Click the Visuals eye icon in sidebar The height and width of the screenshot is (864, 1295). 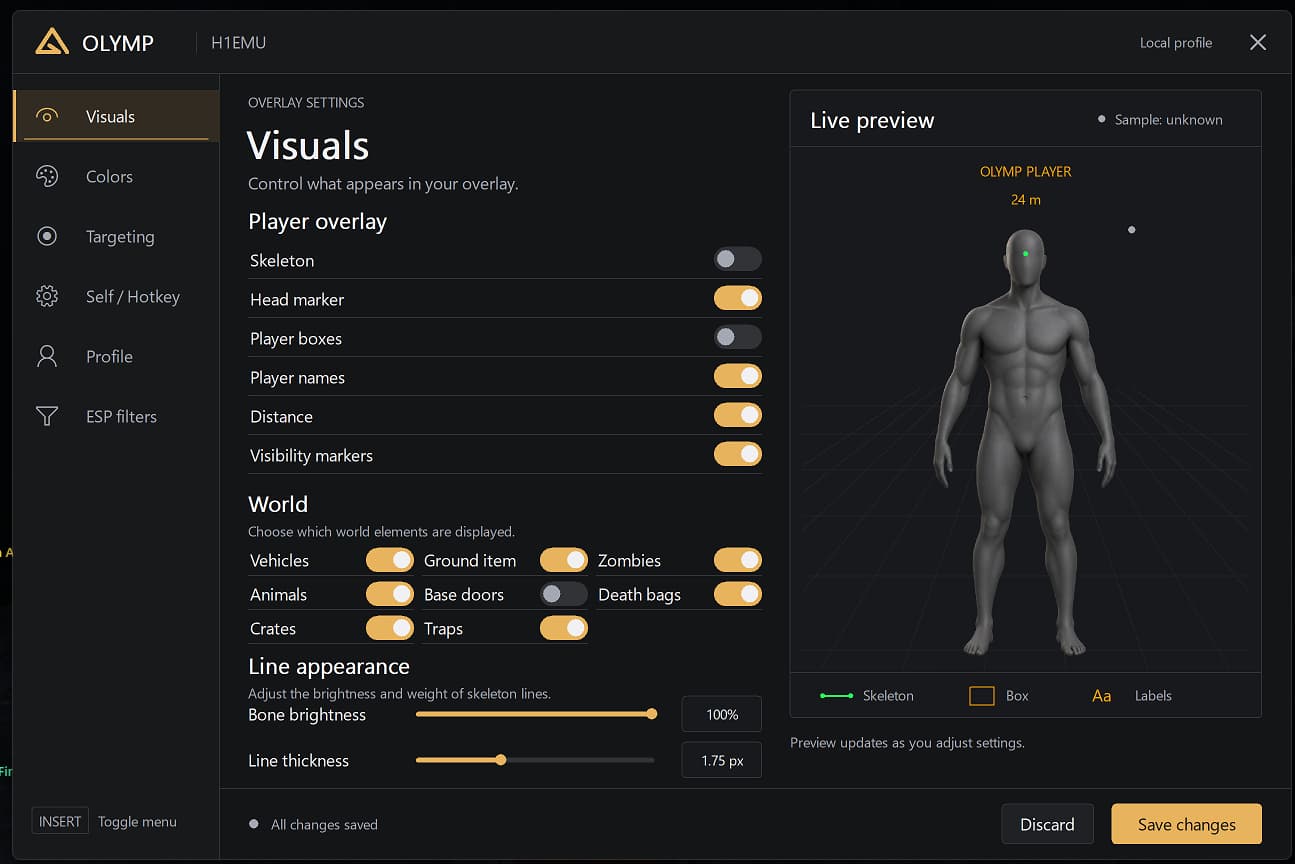tap(47, 116)
